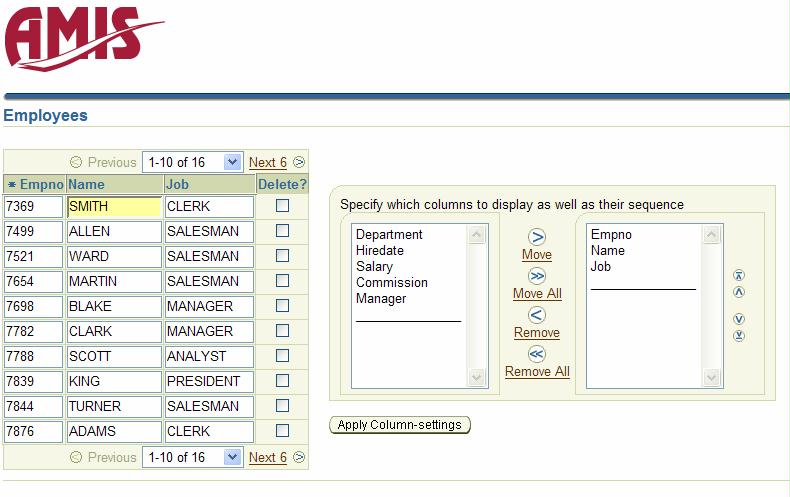Mark ADAMS row for deletion
The width and height of the screenshot is (790, 497).
(x=283, y=431)
